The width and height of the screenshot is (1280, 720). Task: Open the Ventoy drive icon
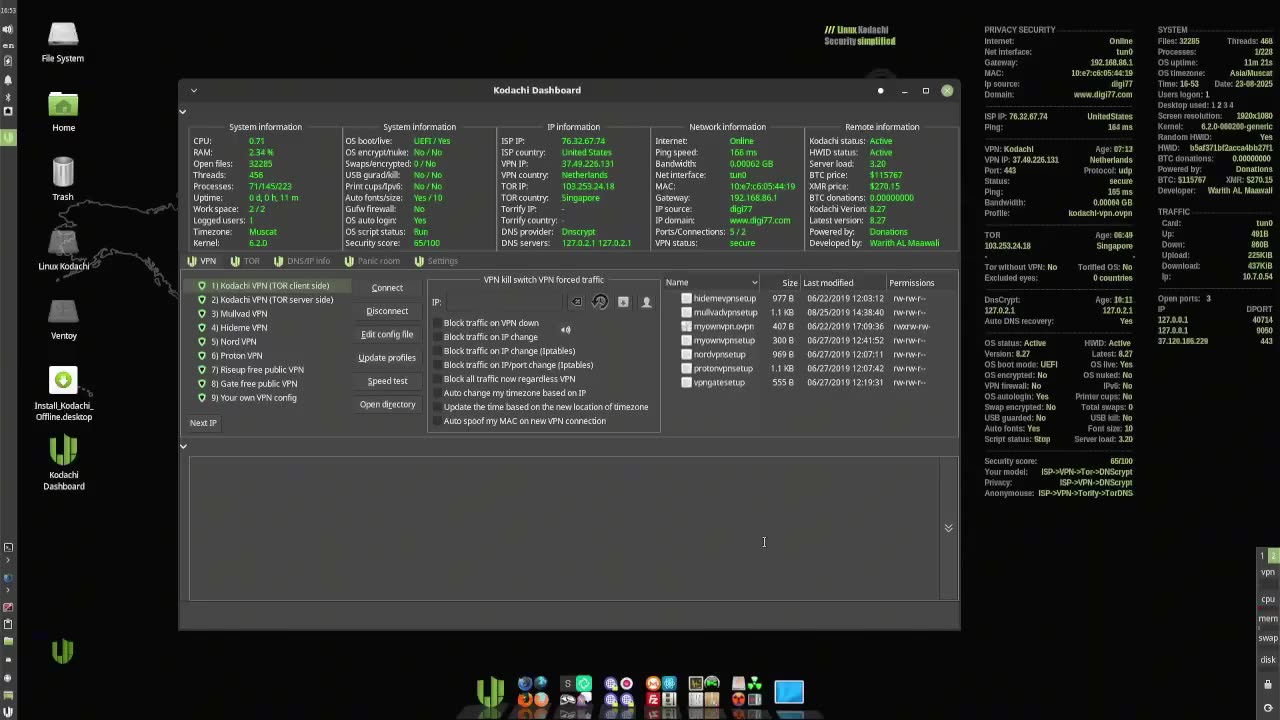pos(63,318)
